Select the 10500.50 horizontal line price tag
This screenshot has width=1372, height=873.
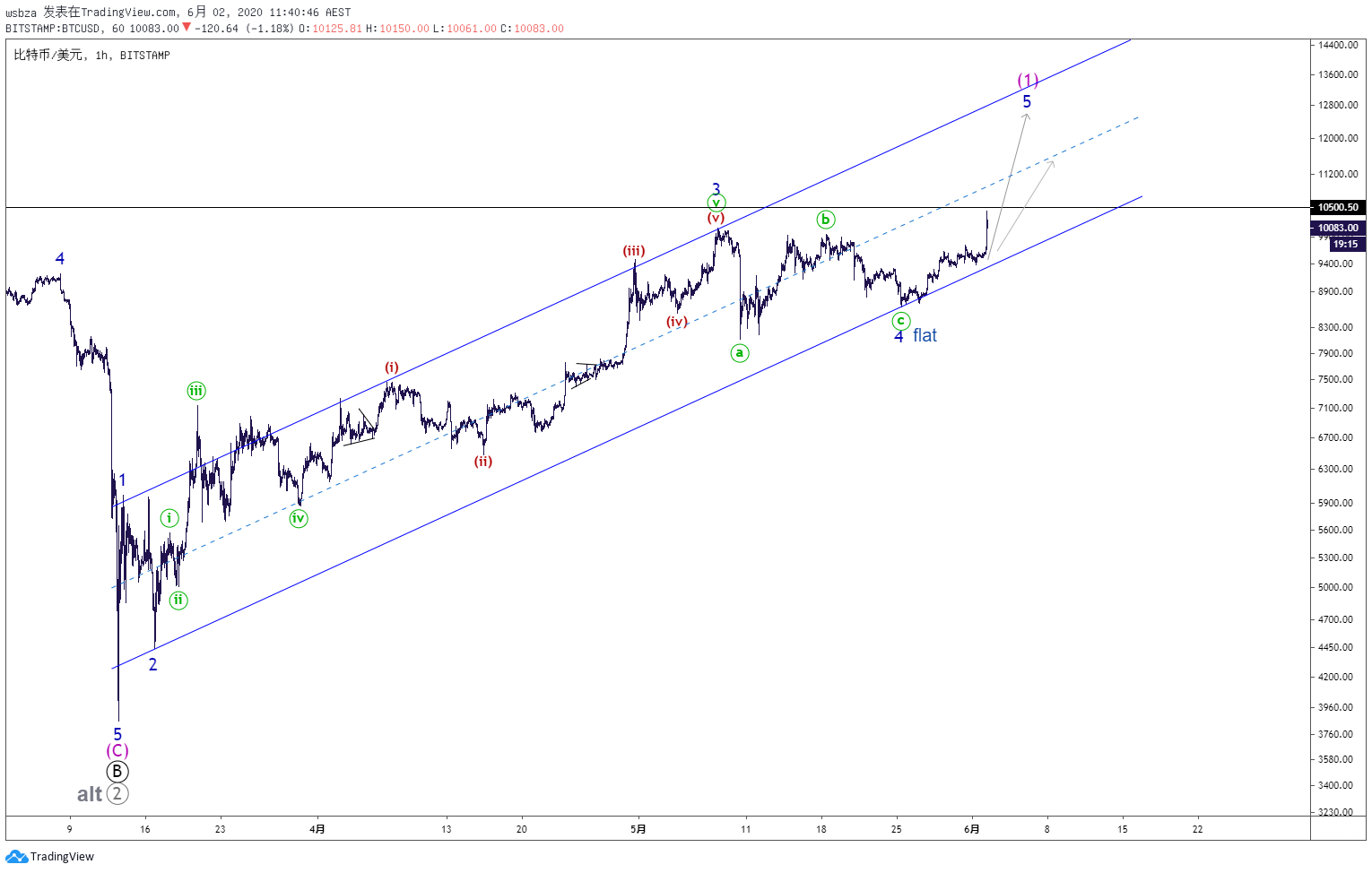coord(1338,207)
